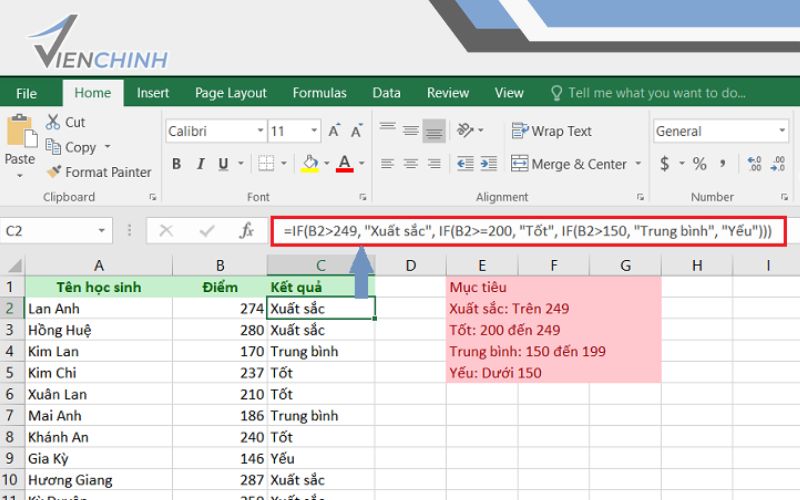This screenshot has height=500, width=800.
Task: Open the Name Box dropdown arrow
Action: point(102,231)
